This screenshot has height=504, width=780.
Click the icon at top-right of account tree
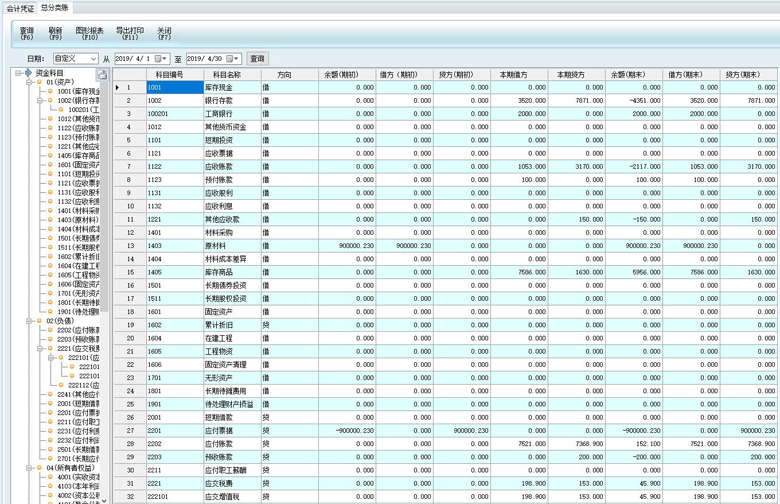tap(102, 74)
